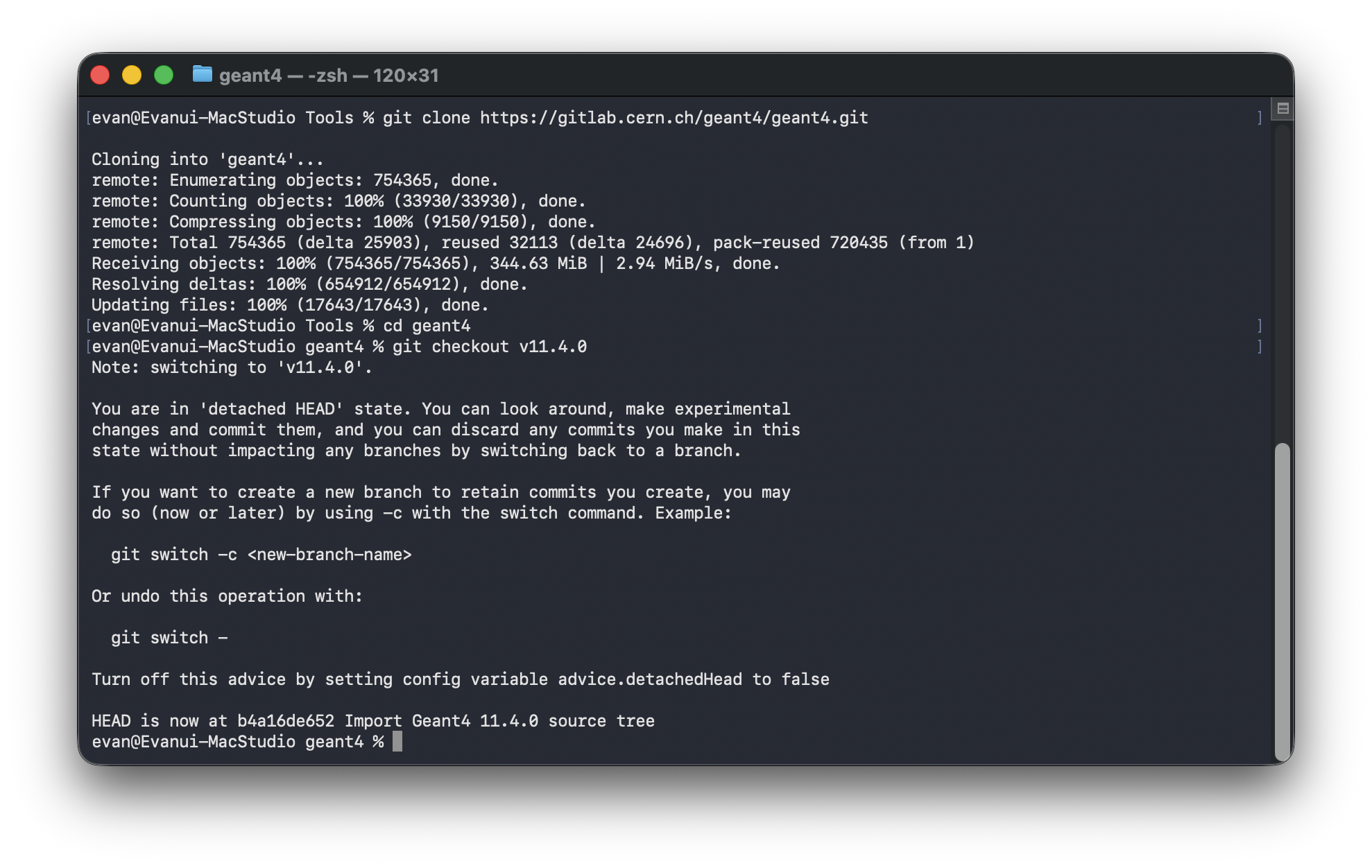The width and height of the screenshot is (1372, 868).
Task: Click the left bracket mark before the cd geant4 prompt
Action: pos(88,326)
